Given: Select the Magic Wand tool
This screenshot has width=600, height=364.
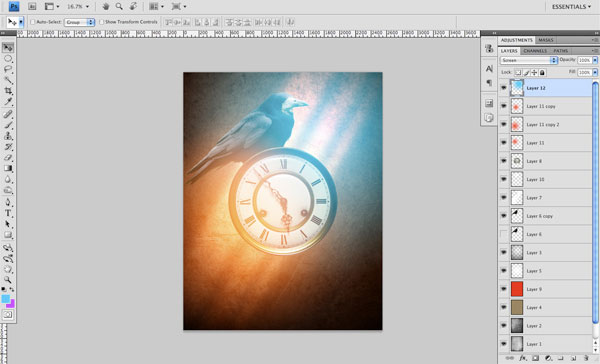Looking at the screenshot, I should (x=8, y=80).
